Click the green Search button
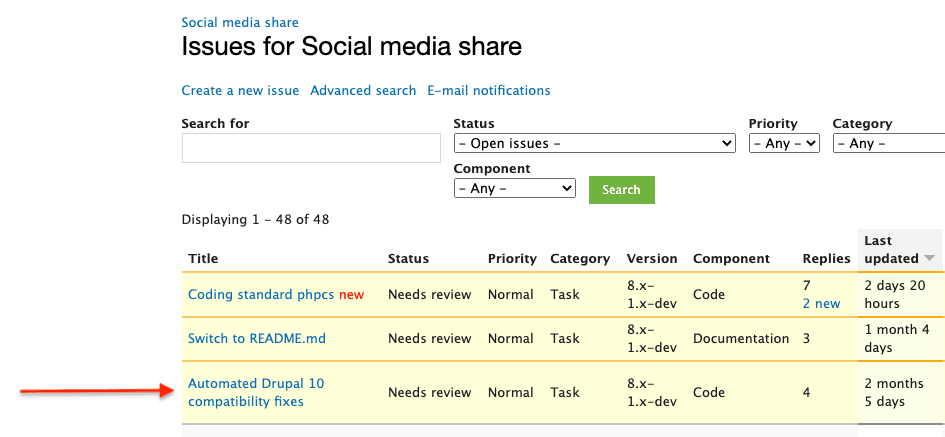 coord(621,190)
